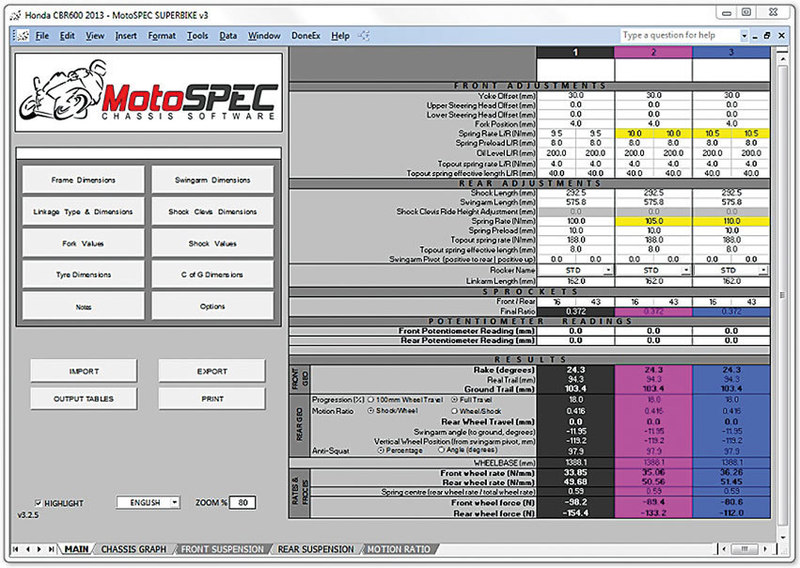Screen dimensions: 800x568
Task: Click setup 1 Yoke Offset value 30.0
Action: tap(576, 95)
